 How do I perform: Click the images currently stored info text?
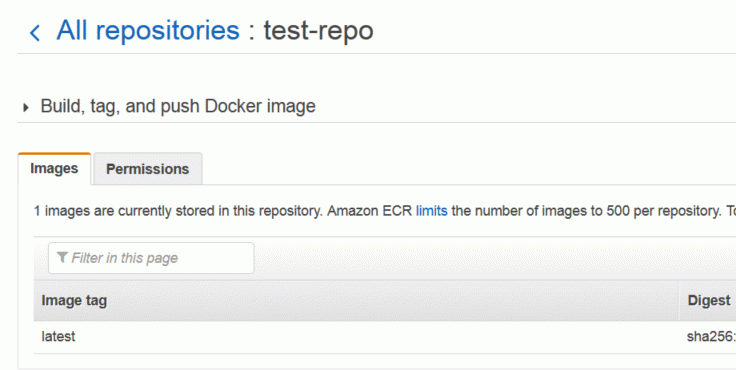click(x=178, y=211)
